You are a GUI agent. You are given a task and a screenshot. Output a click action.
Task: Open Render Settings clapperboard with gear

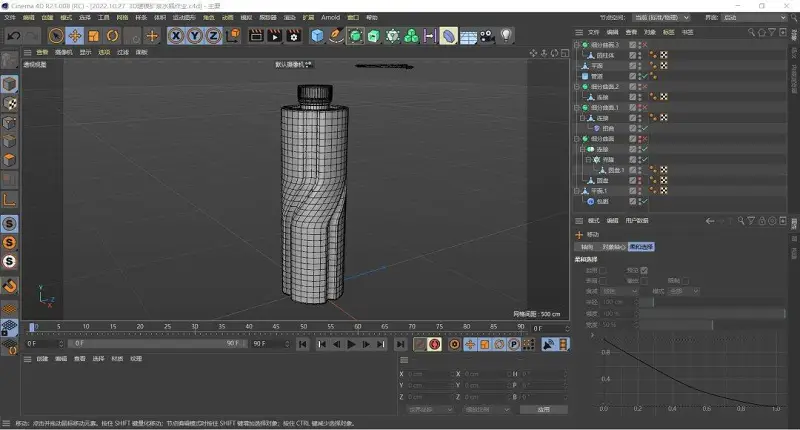[x=294, y=36]
